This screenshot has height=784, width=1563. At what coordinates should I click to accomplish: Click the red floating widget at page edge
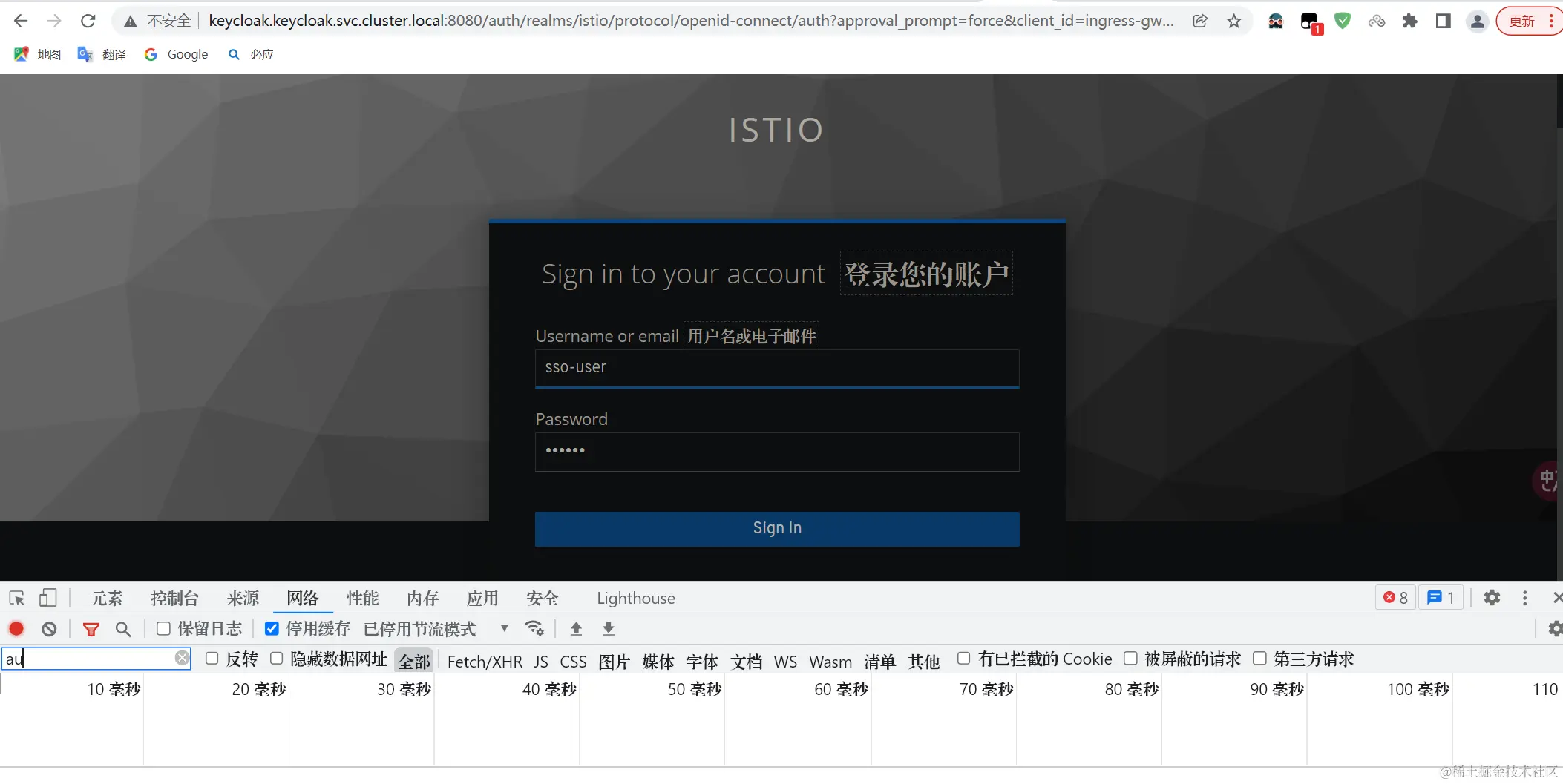1546,481
